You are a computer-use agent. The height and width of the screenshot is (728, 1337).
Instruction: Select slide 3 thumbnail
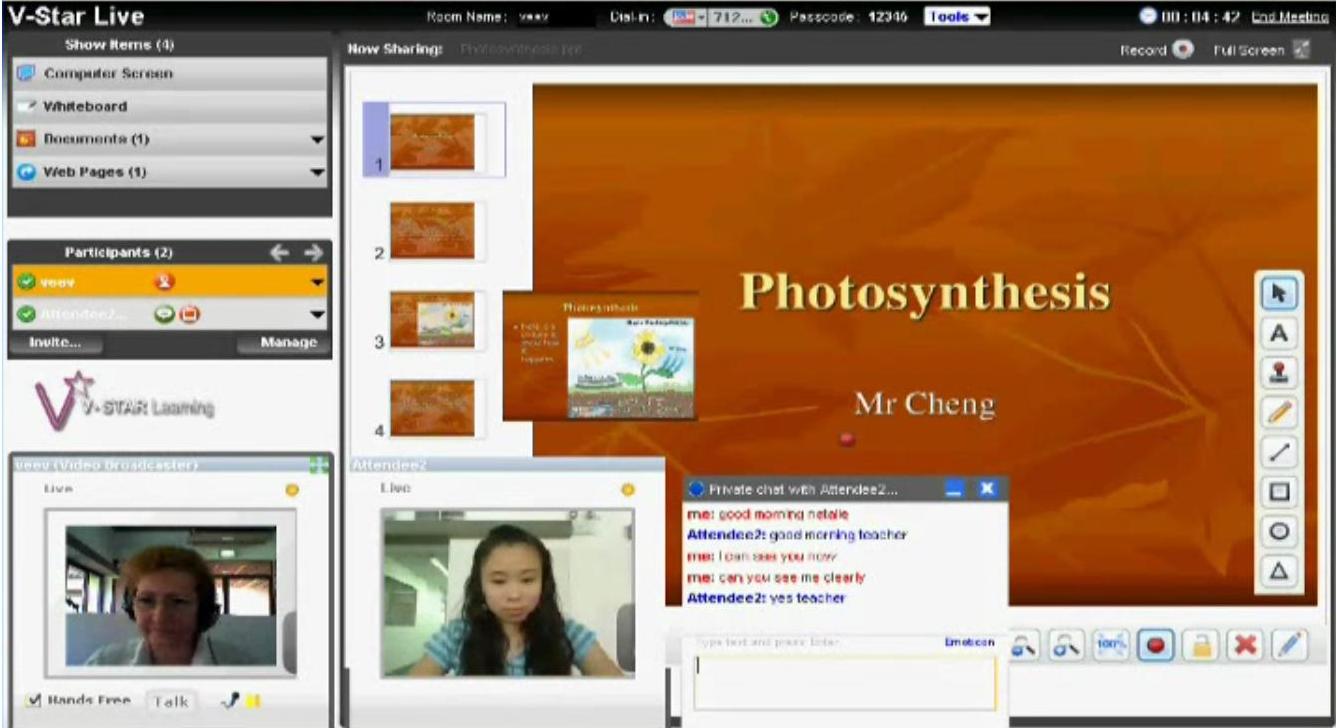(x=432, y=319)
